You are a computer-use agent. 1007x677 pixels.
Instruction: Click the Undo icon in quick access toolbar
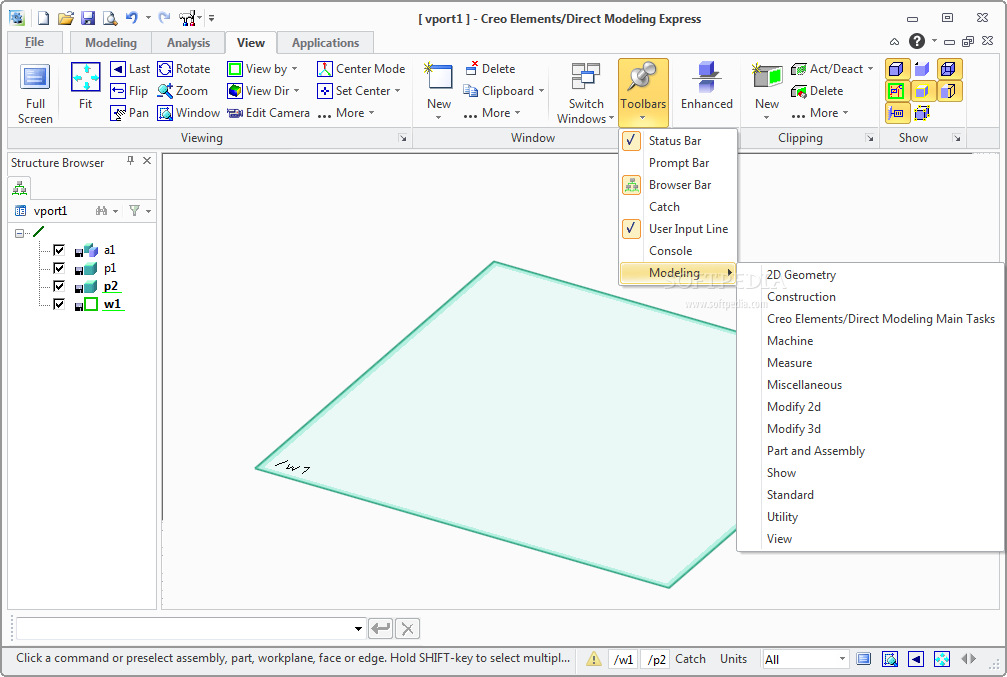(x=132, y=18)
